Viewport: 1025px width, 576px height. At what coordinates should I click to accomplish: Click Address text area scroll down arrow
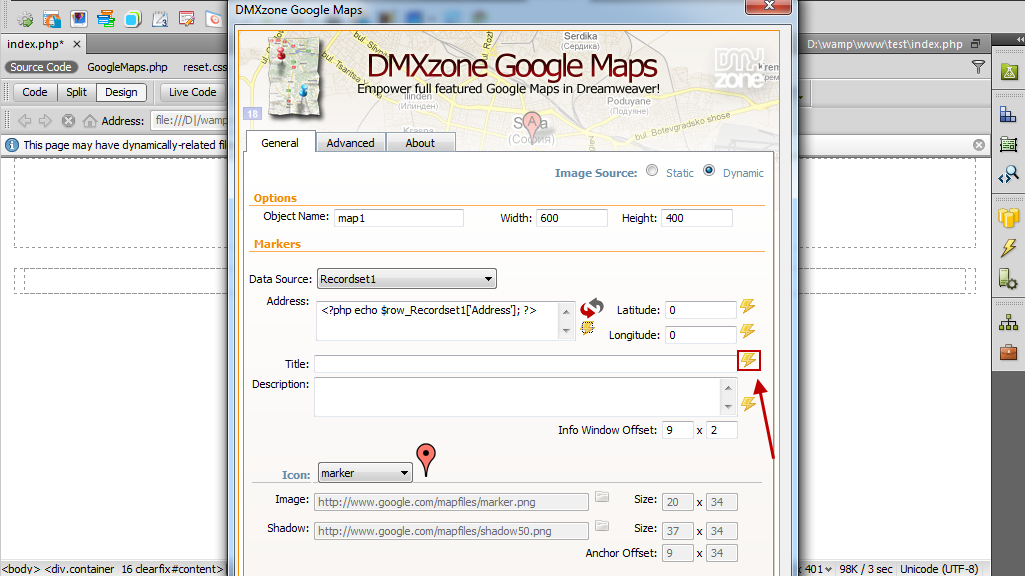(566, 331)
